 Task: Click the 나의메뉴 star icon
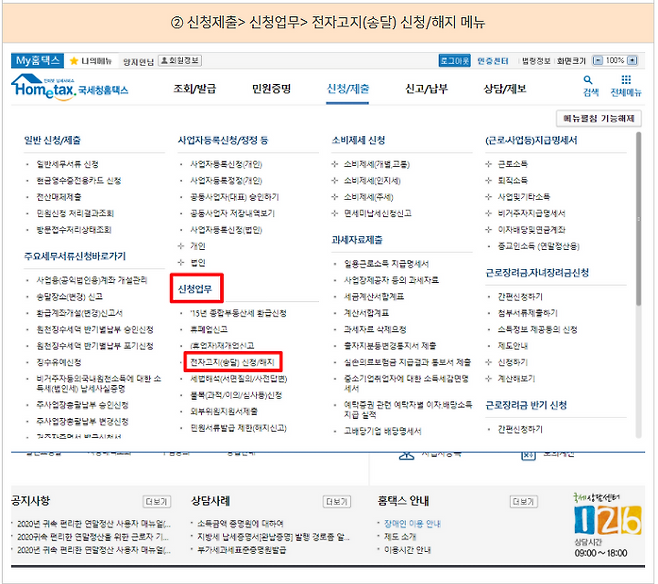coord(74,61)
